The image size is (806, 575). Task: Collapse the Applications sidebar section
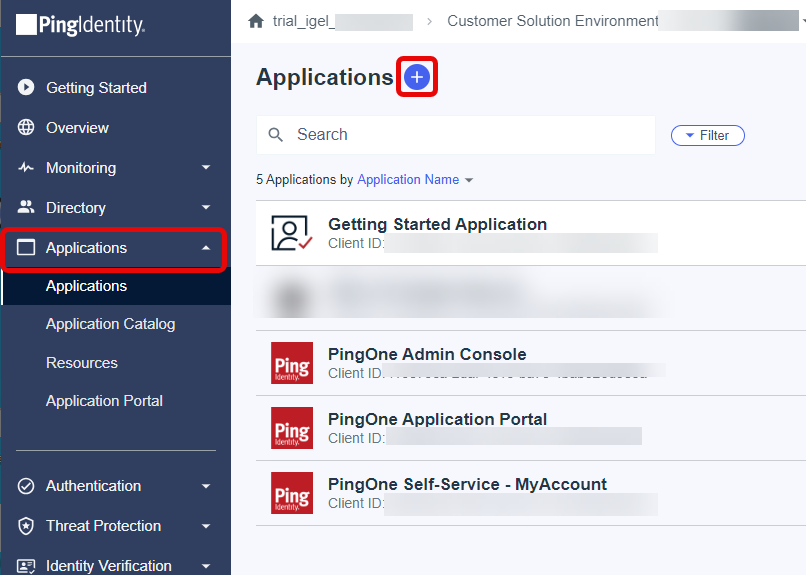(x=115, y=248)
